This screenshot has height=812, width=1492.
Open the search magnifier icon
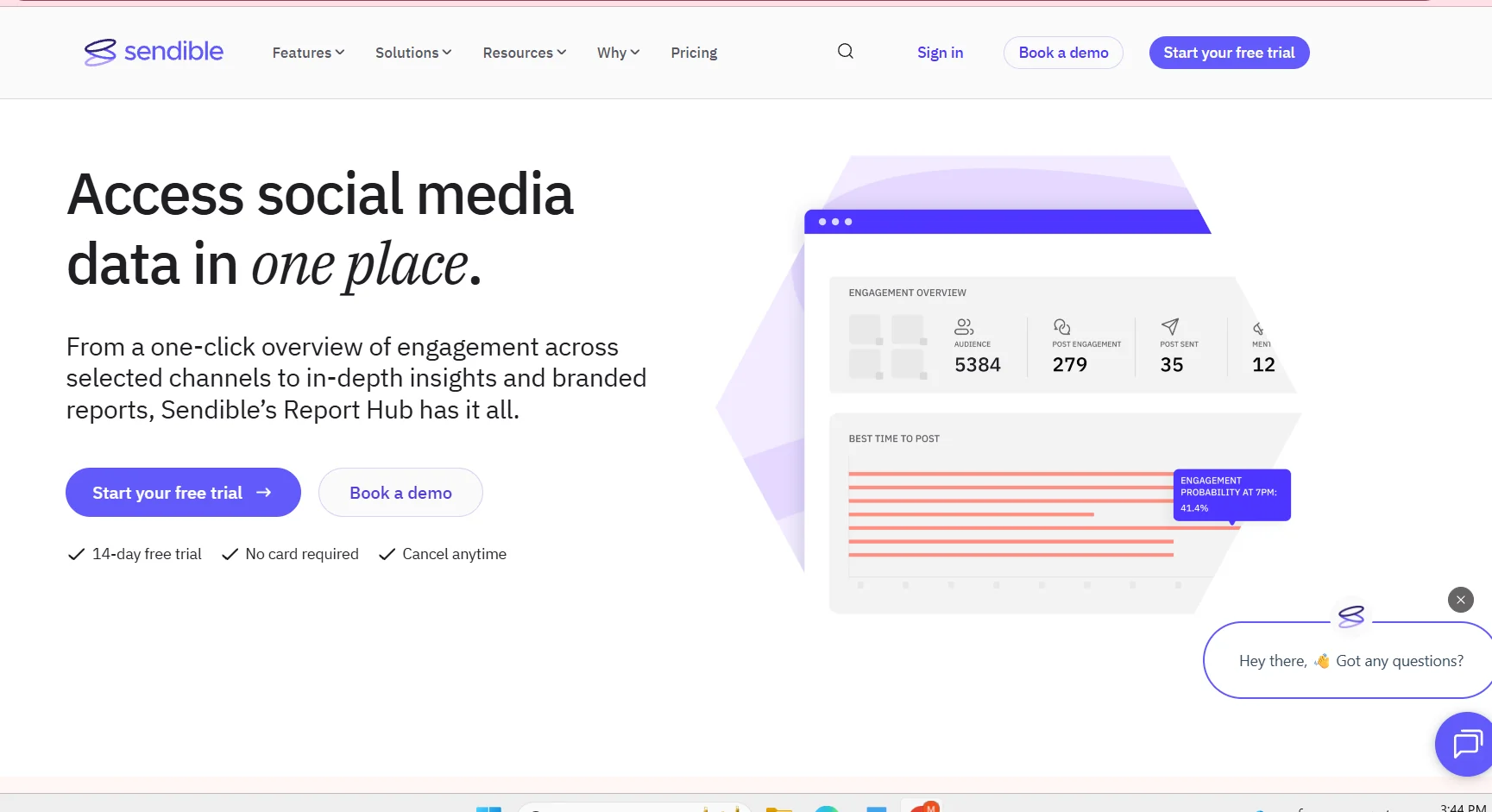coord(845,51)
